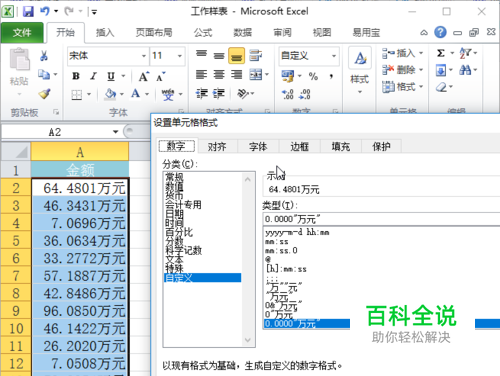Screen dimensions: 500x376
Task: Click the Fill down icon
Action: point(441,70)
